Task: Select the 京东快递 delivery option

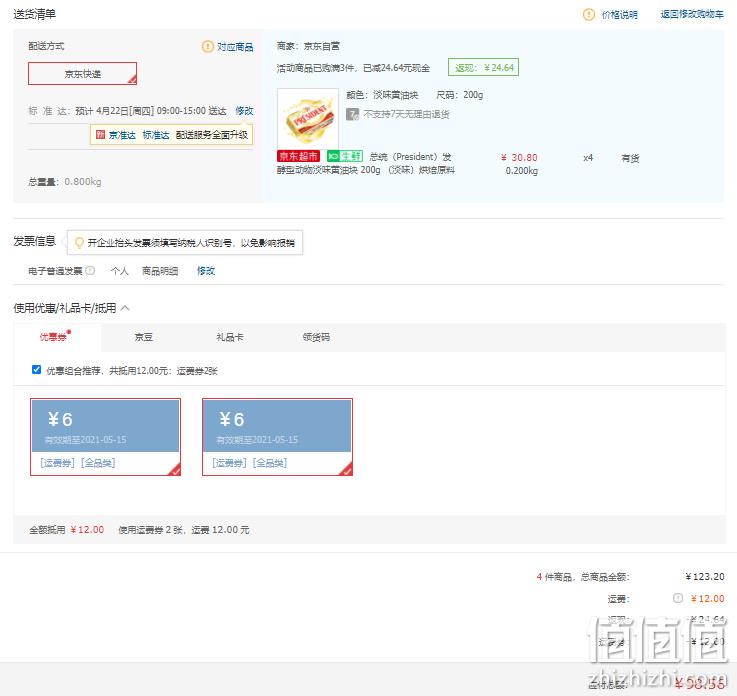Action: click(x=83, y=74)
